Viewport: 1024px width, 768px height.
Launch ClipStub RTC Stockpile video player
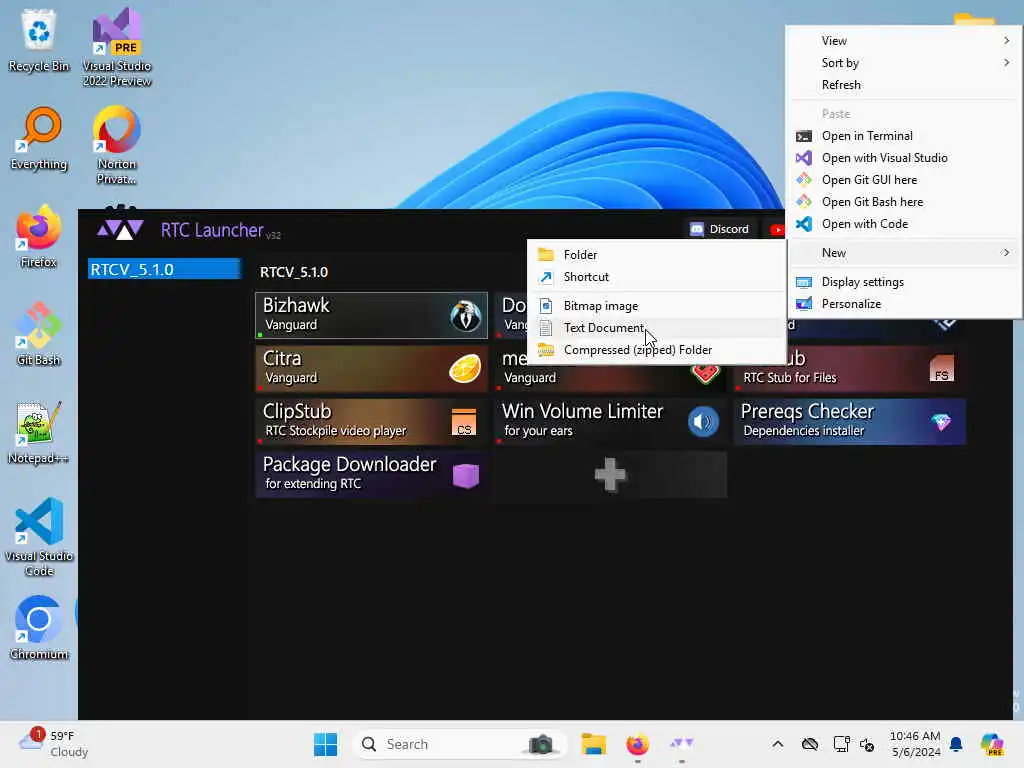coord(371,422)
